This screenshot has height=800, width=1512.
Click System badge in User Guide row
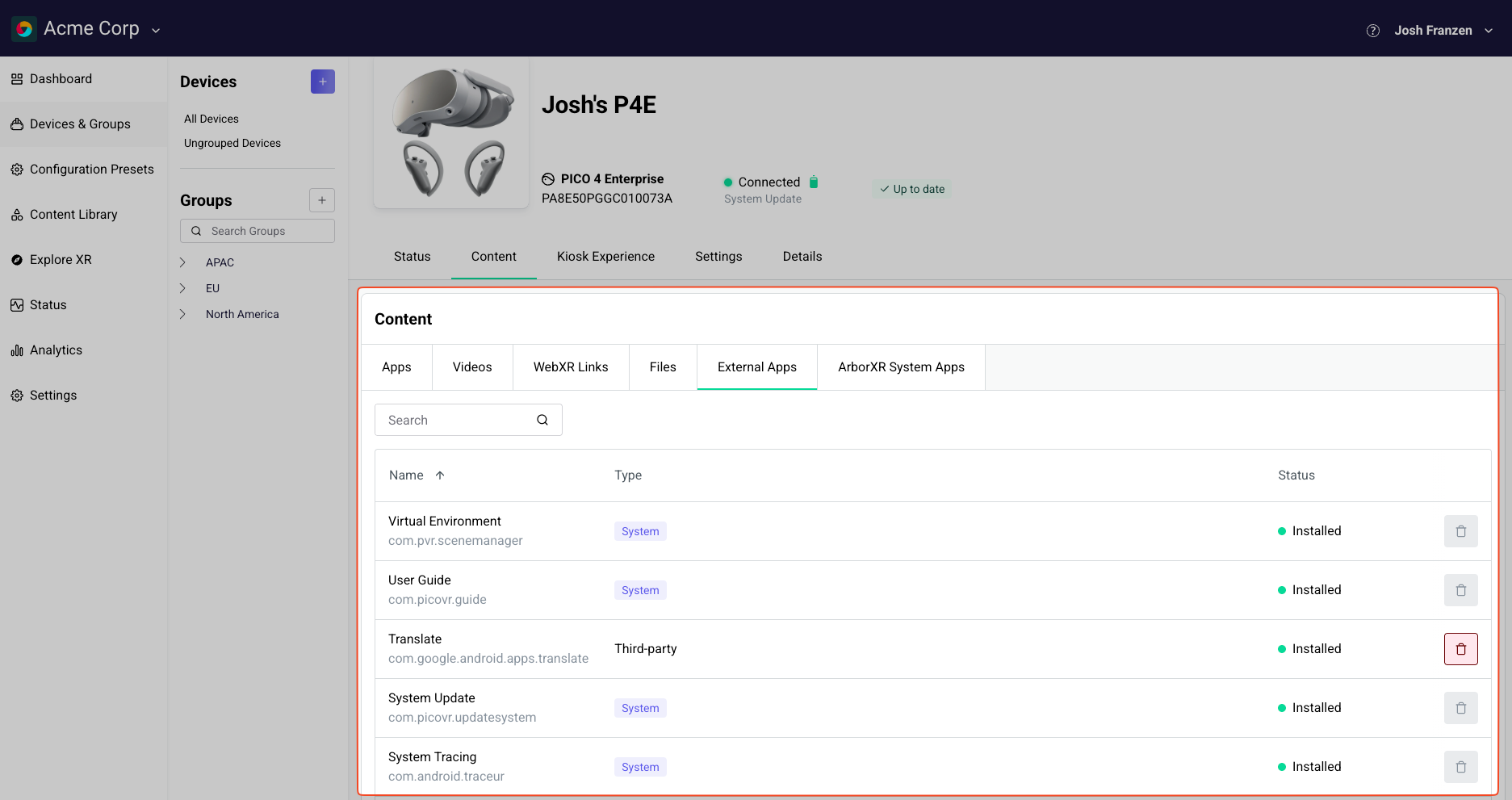640,590
